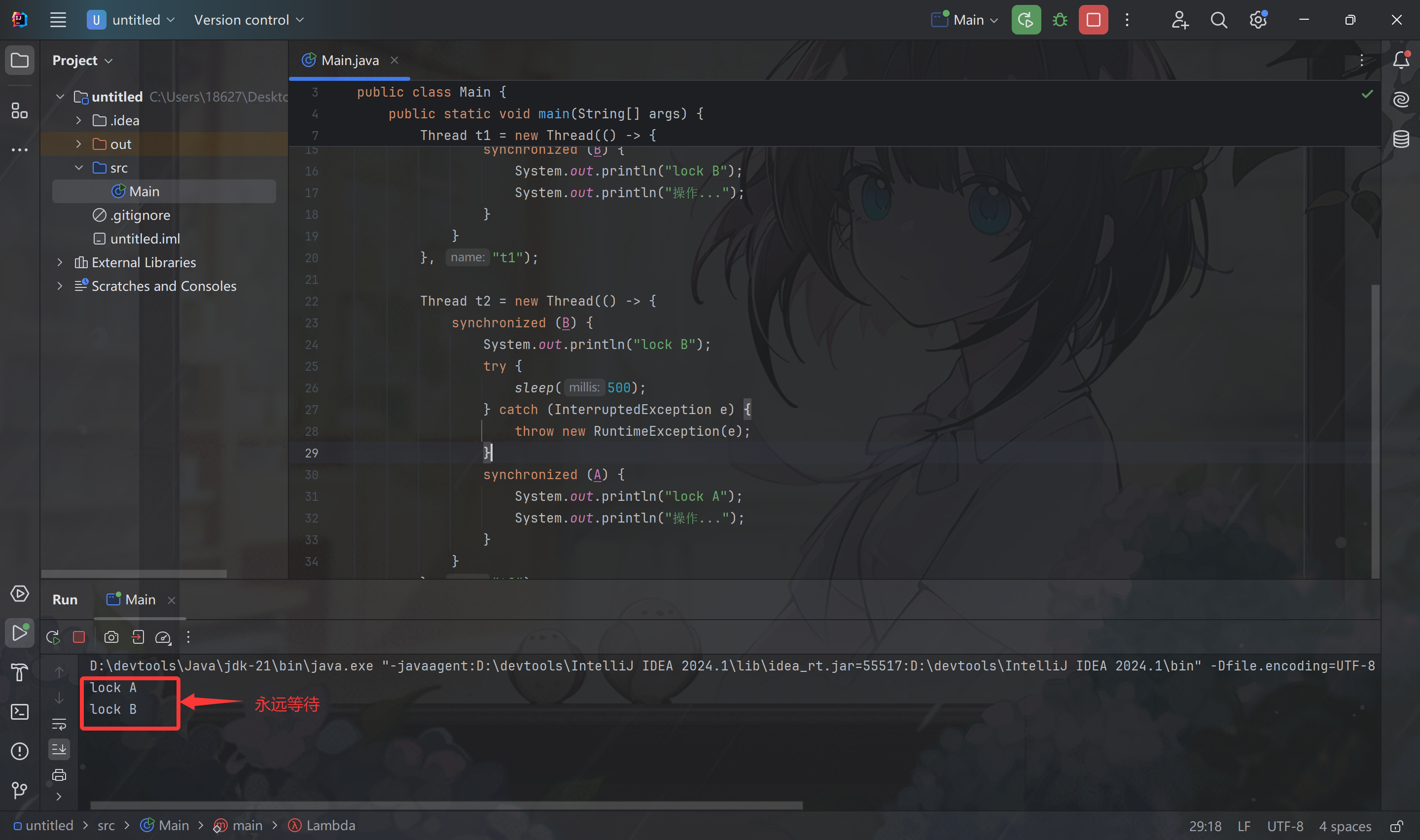Toggle soft-wrap in Run console
The height and width of the screenshot is (840, 1420).
[59, 725]
